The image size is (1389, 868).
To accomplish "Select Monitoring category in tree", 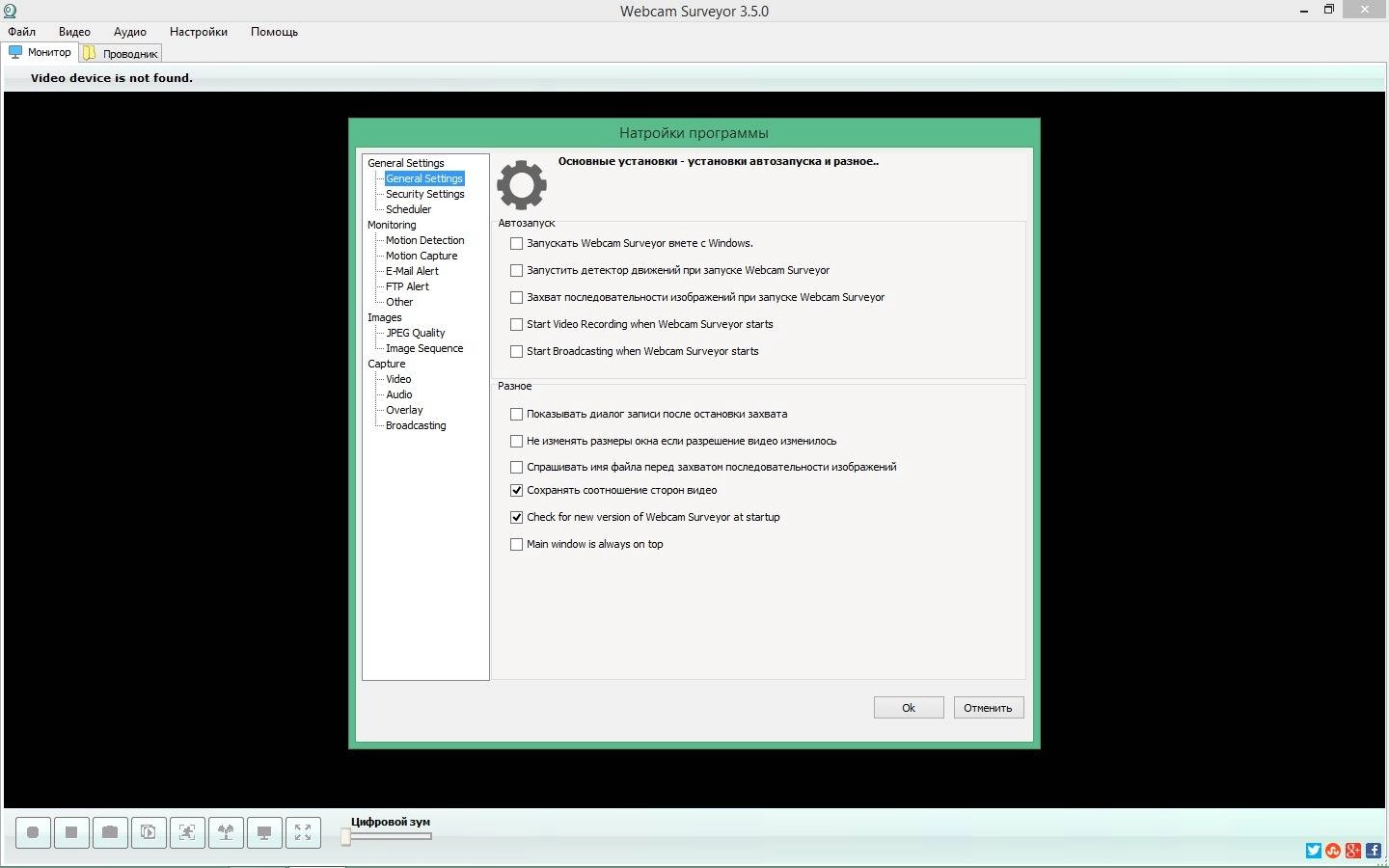I will [392, 225].
